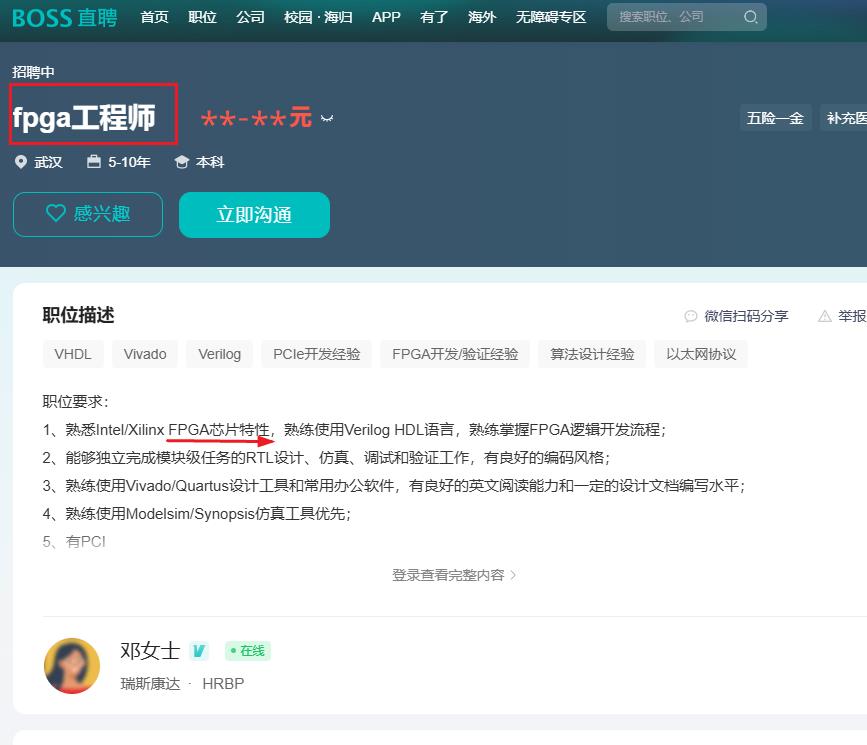Click the recruiter verified badge icon
867x745 pixels.
tap(199, 651)
